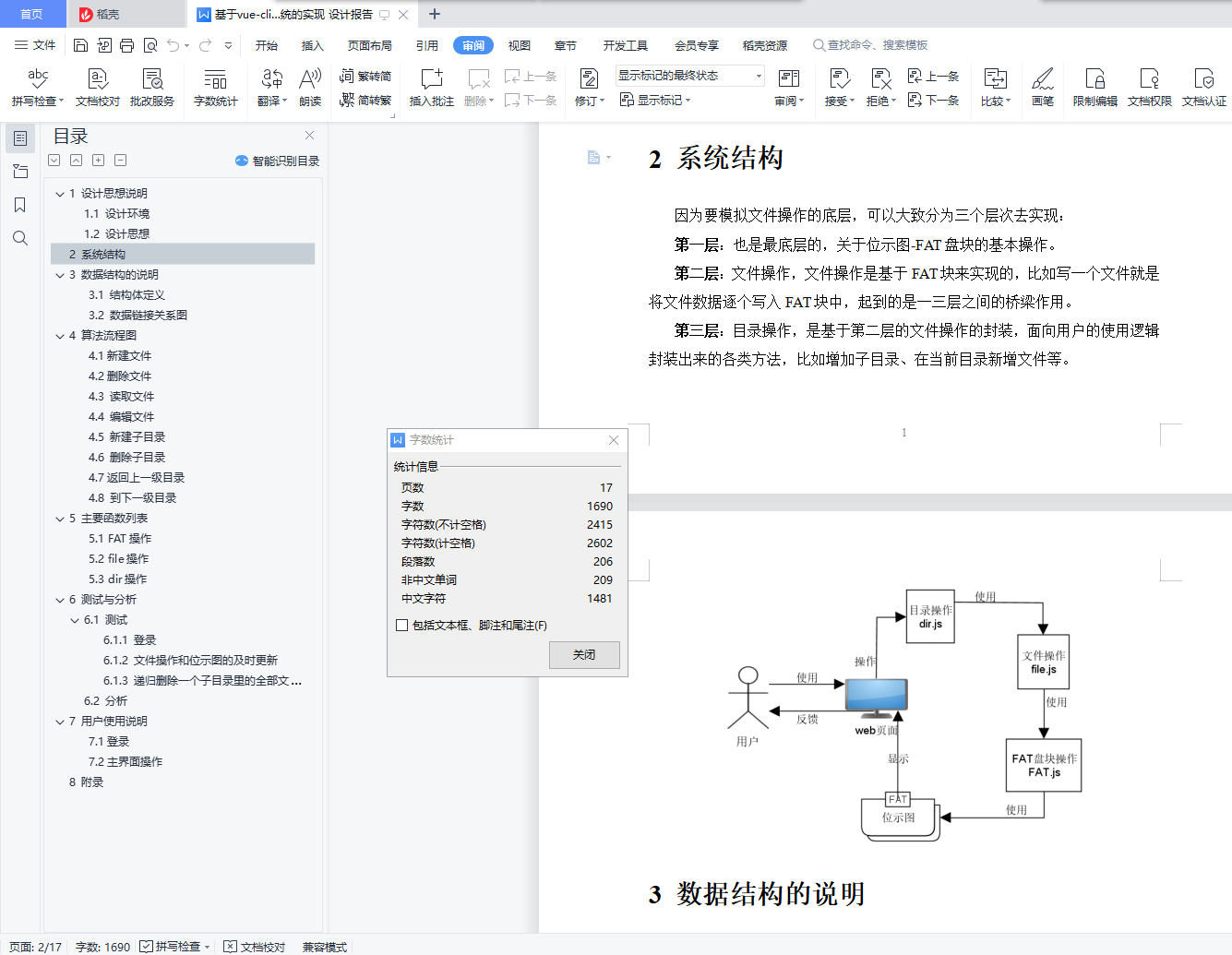Check 包括文本框、脚注和尾注 checkbox
The image size is (1232, 955).
(x=401, y=625)
